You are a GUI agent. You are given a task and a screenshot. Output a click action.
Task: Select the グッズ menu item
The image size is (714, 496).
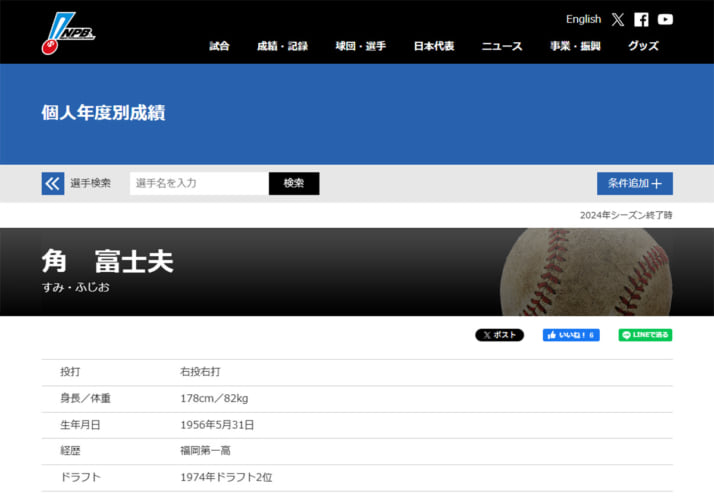(x=643, y=46)
